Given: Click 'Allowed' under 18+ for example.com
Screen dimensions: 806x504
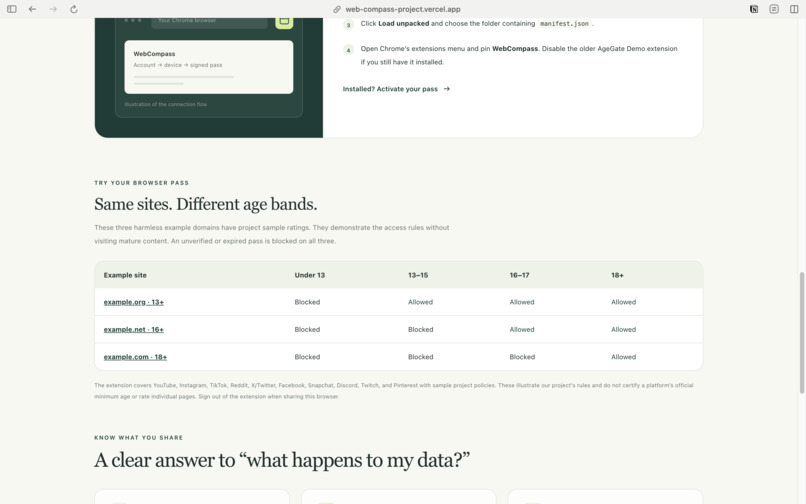Looking at the screenshot, I should coord(624,356).
